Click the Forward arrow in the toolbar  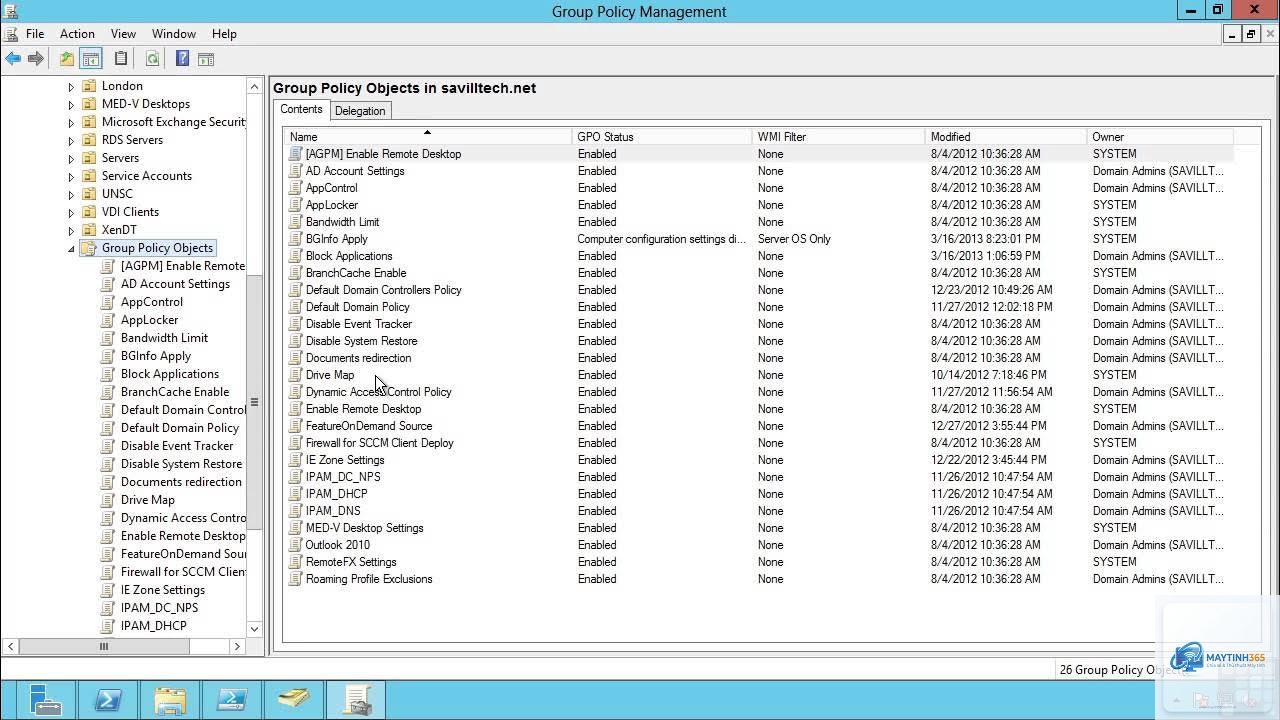36,59
